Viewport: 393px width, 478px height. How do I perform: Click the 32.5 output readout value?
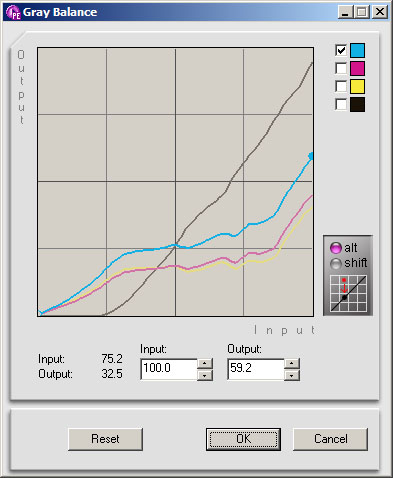[112, 374]
